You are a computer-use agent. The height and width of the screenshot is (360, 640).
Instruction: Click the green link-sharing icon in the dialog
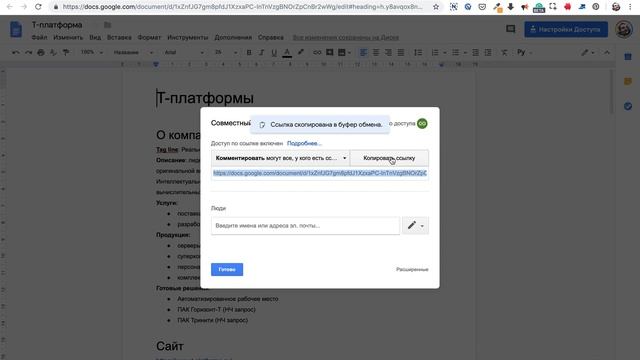click(x=422, y=123)
